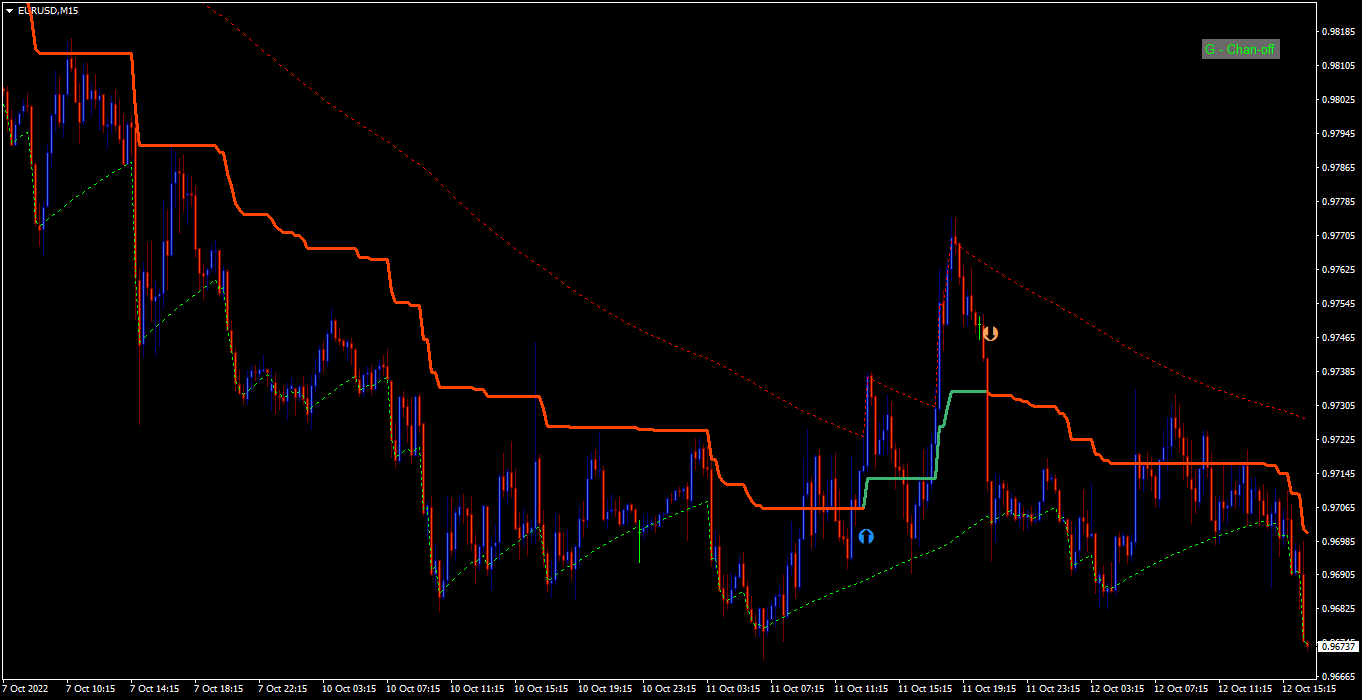Click the 0.98185 price level
1362x700 pixels.
point(1337,32)
